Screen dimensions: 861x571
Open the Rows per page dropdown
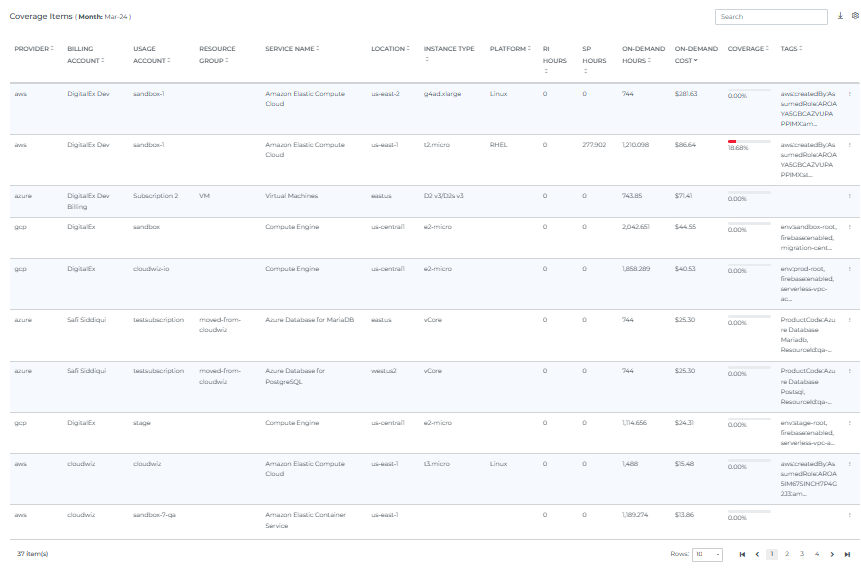(708, 554)
